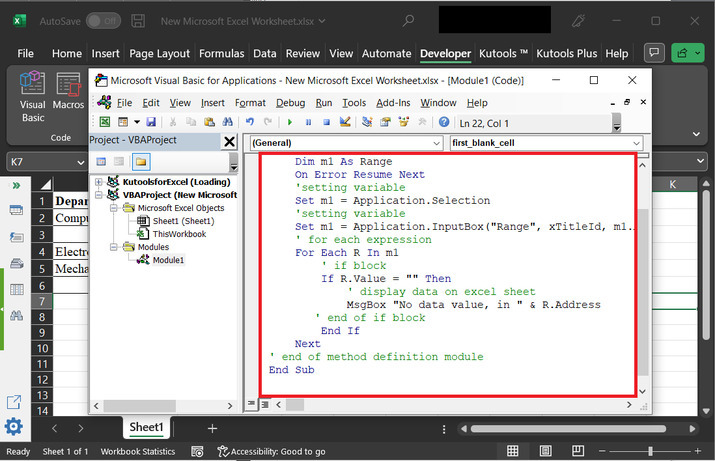Collapse the Modules folder tree node
The image size is (715, 461).
click(113, 246)
